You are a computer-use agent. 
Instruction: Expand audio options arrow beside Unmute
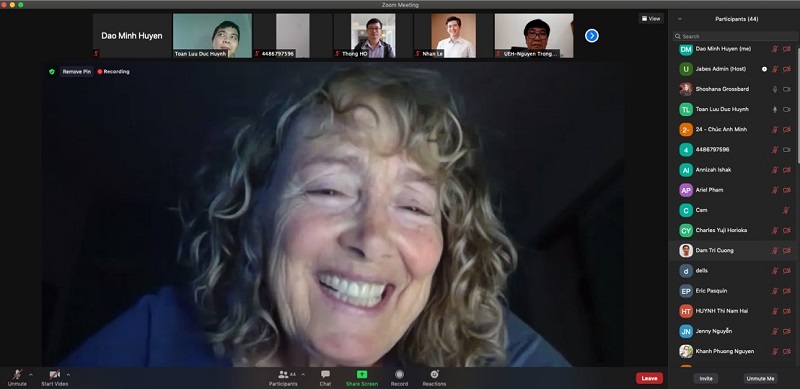31,375
